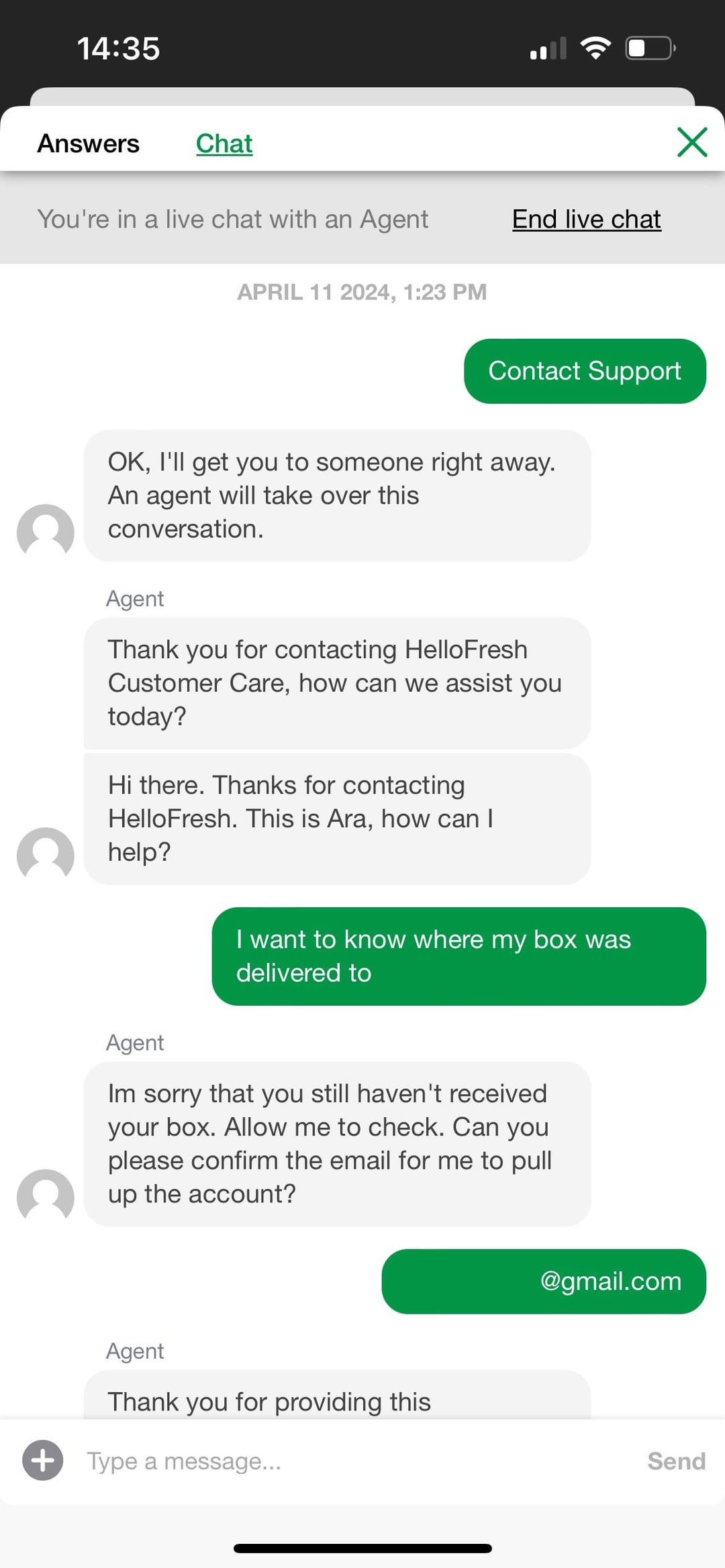This screenshot has height=1568, width=725.
Task: Tap avatar beside the Ara greeting
Action: [46, 854]
